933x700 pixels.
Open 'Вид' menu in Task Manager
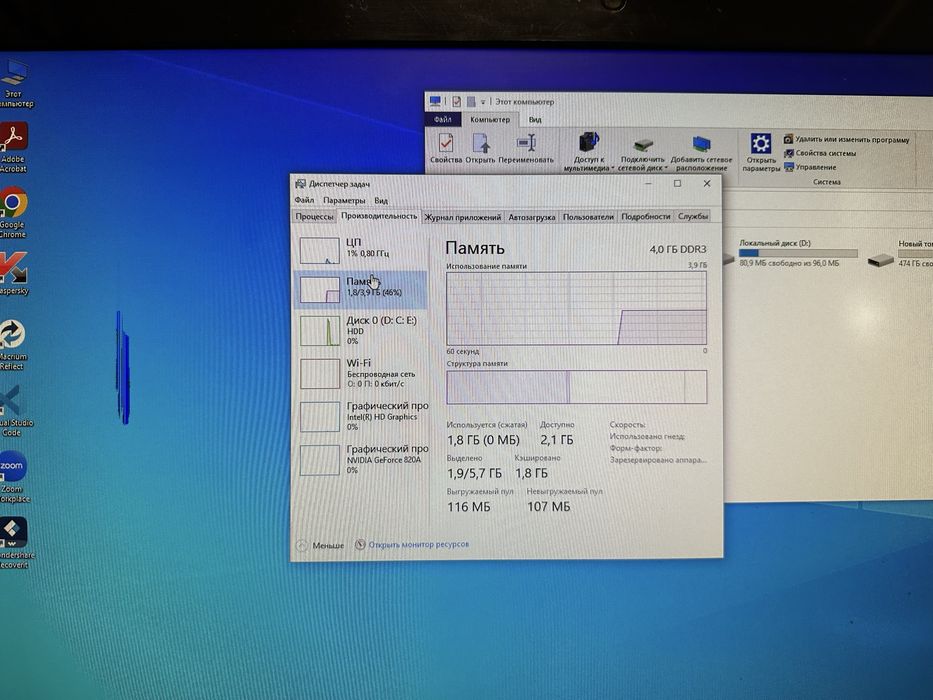point(381,201)
